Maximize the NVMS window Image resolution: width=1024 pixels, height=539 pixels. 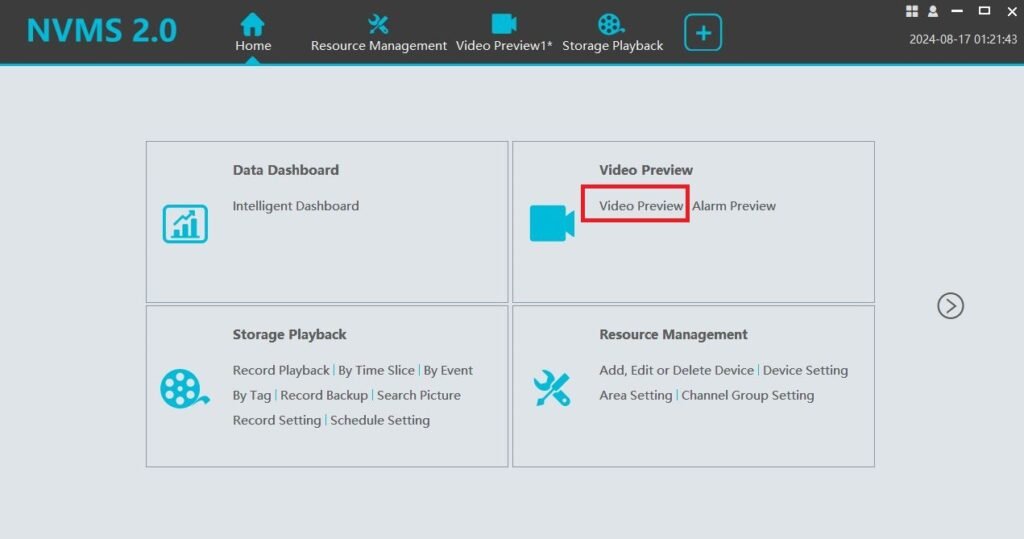point(984,11)
